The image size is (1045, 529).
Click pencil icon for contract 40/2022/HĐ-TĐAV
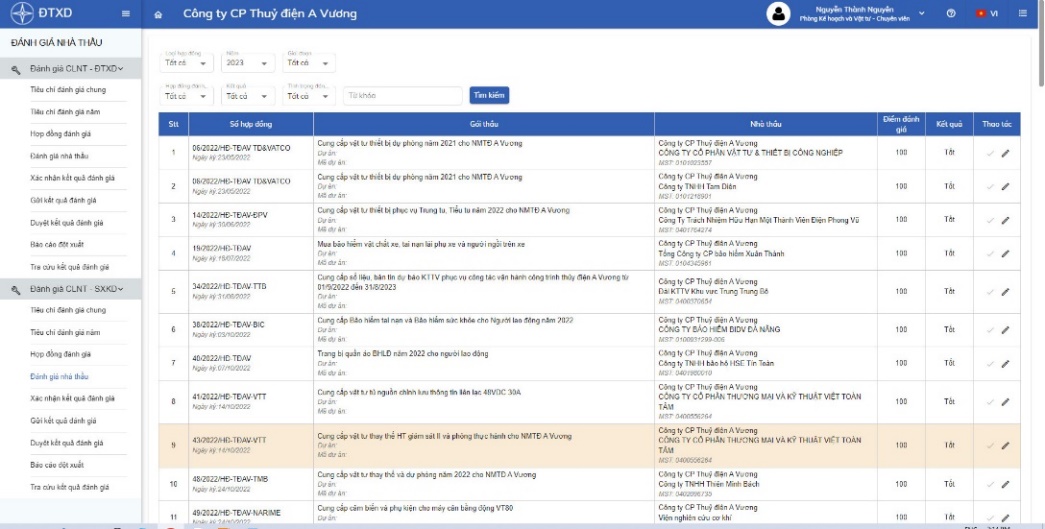point(1005,364)
